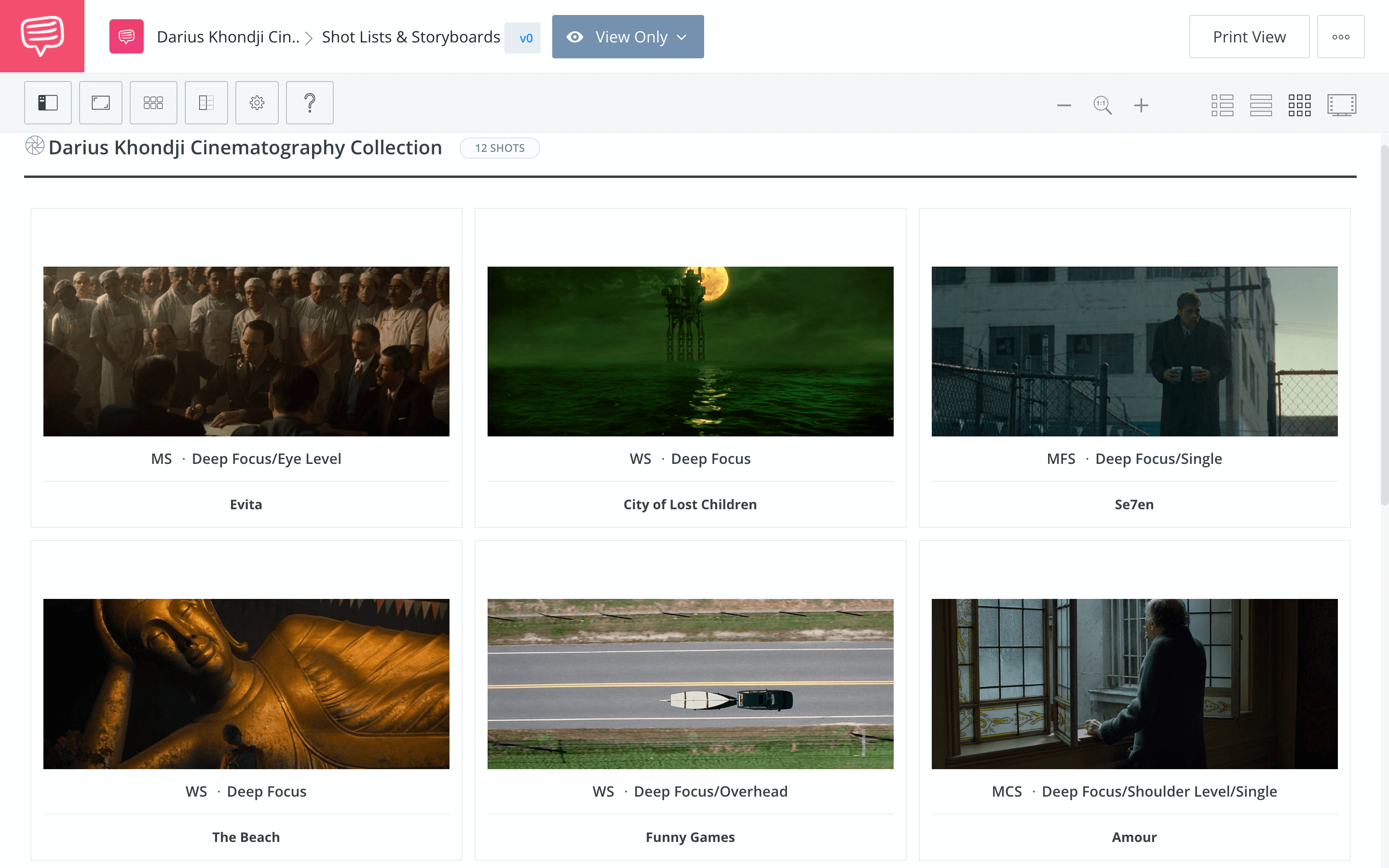Screen dimensions: 1389x868
Task: Click 'Deep Focus/Single' label under Se7en
Action: [1159, 459]
